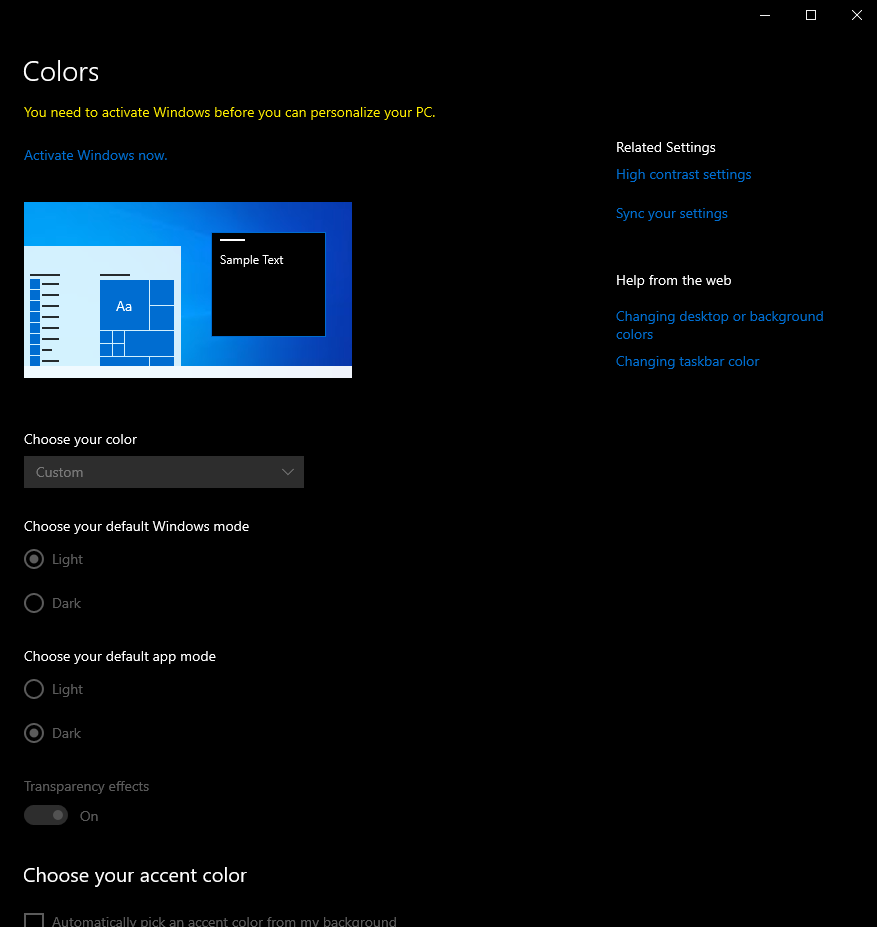Click the Choose your default app mode label
The width and height of the screenshot is (877, 927).
tap(119, 656)
